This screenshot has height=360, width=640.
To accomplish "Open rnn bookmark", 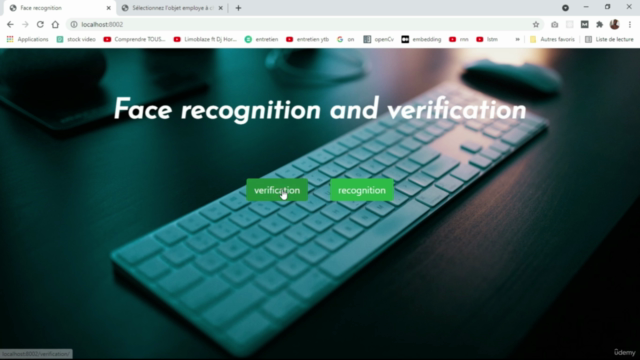I will click(x=459, y=39).
